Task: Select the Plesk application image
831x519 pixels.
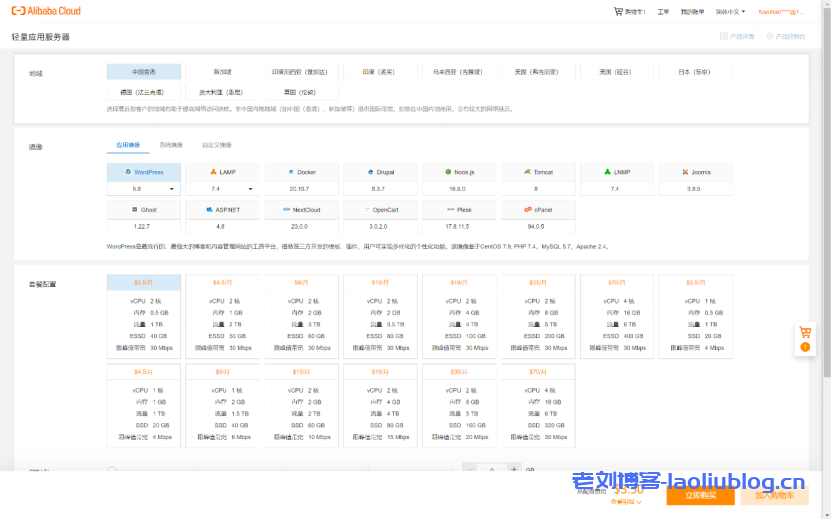Action: (459, 210)
